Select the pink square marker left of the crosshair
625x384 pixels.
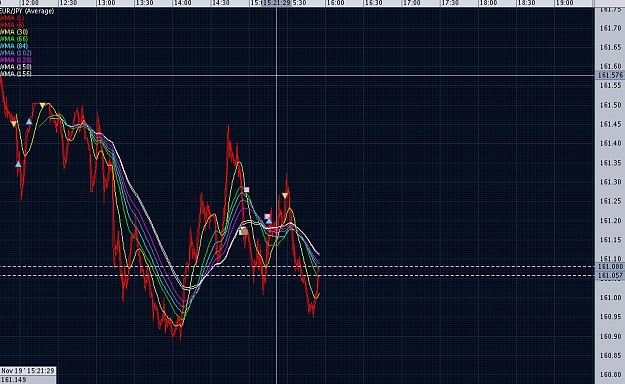click(267, 217)
